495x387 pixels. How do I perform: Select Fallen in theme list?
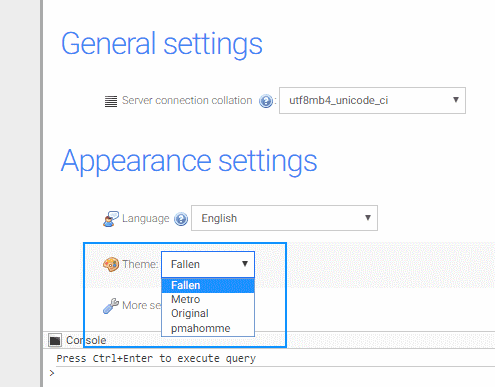coord(208,285)
